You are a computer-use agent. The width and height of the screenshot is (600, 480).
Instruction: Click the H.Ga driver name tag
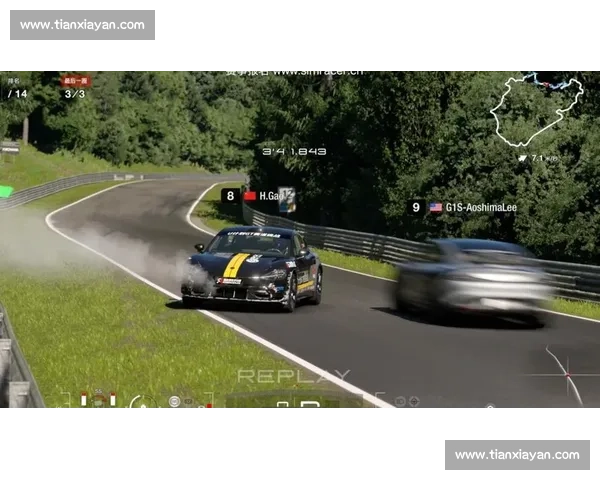268,196
